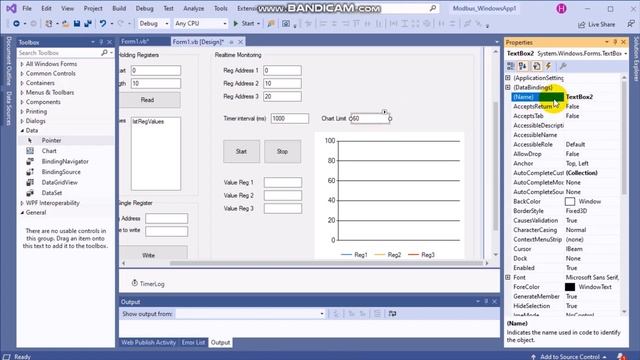Open the Build menu

click(x=119, y=8)
